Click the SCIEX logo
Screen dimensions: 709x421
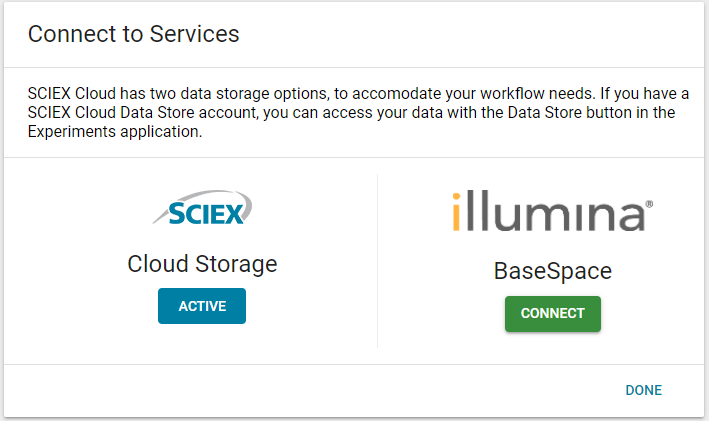[201, 212]
